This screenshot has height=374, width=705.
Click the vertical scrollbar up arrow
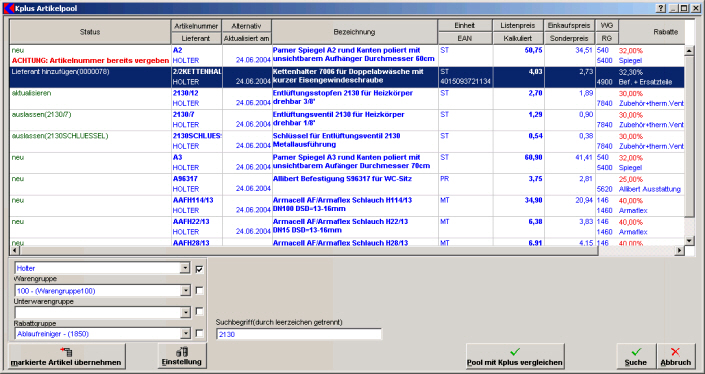pos(689,50)
